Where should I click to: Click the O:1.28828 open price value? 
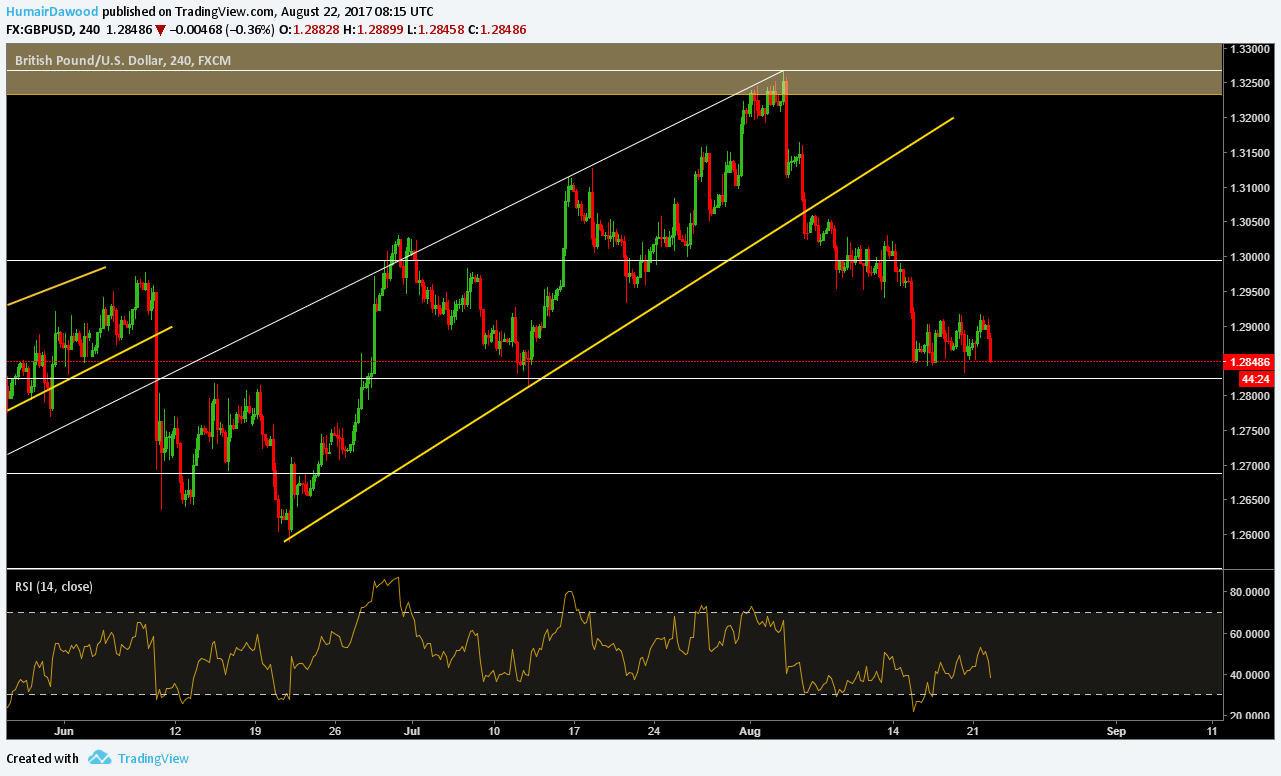pyautogui.click(x=309, y=30)
